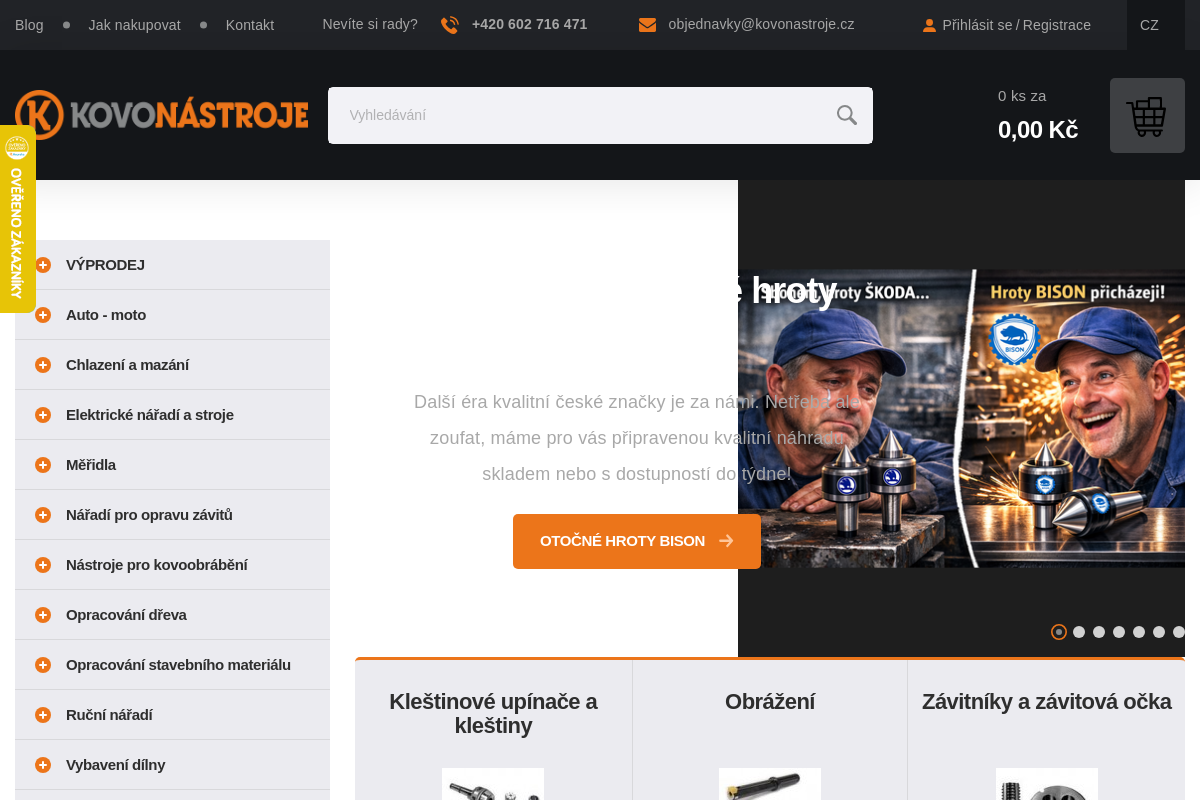Image resolution: width=1200 pixels, height=800 pixels.
Task: Open the Ověřeno zákazníky badge
Action: tap(17, 219)
